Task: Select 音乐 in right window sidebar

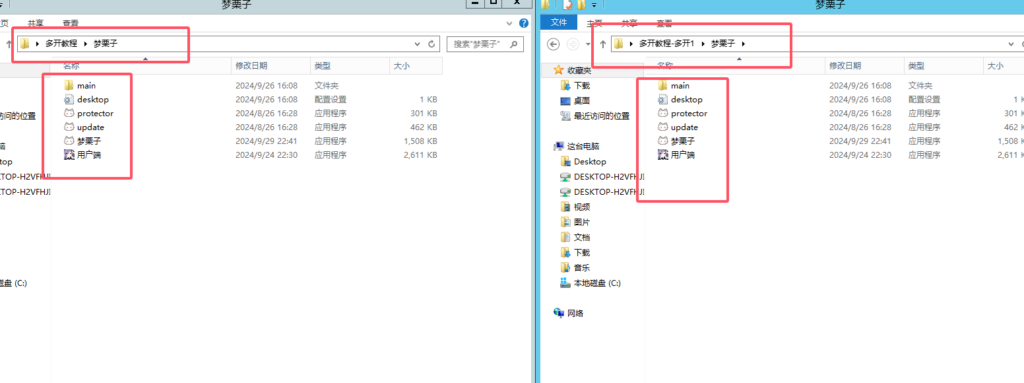Action: [x=582, y=267]
